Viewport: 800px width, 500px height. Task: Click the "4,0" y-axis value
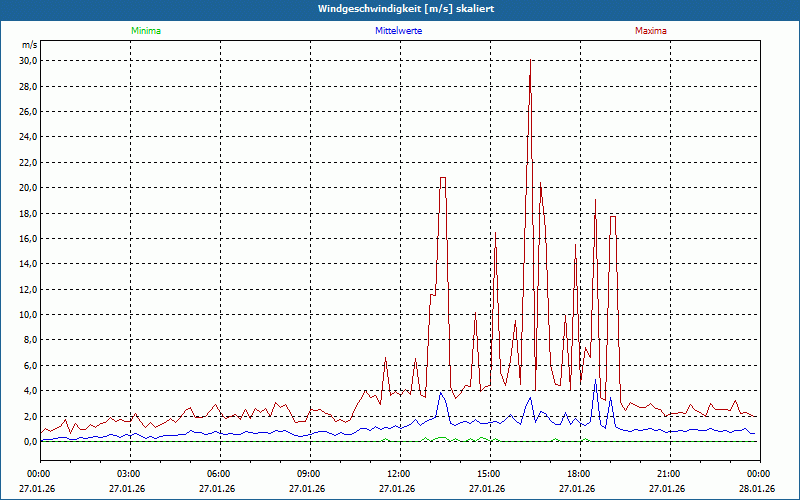(30, 391)
